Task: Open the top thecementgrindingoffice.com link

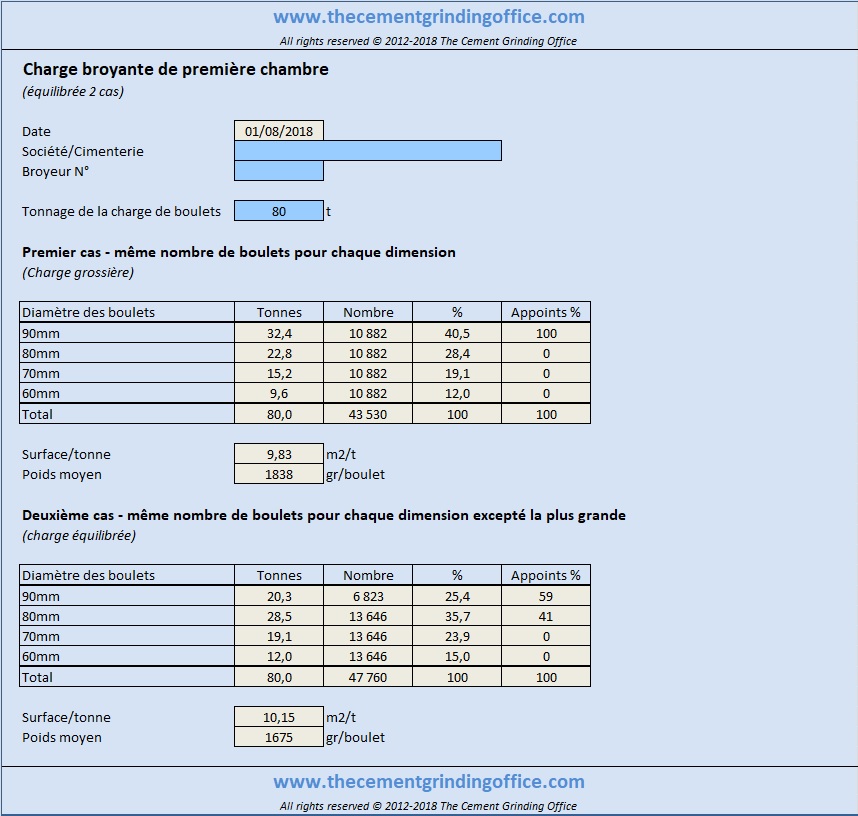Action: tap(429, 17)
